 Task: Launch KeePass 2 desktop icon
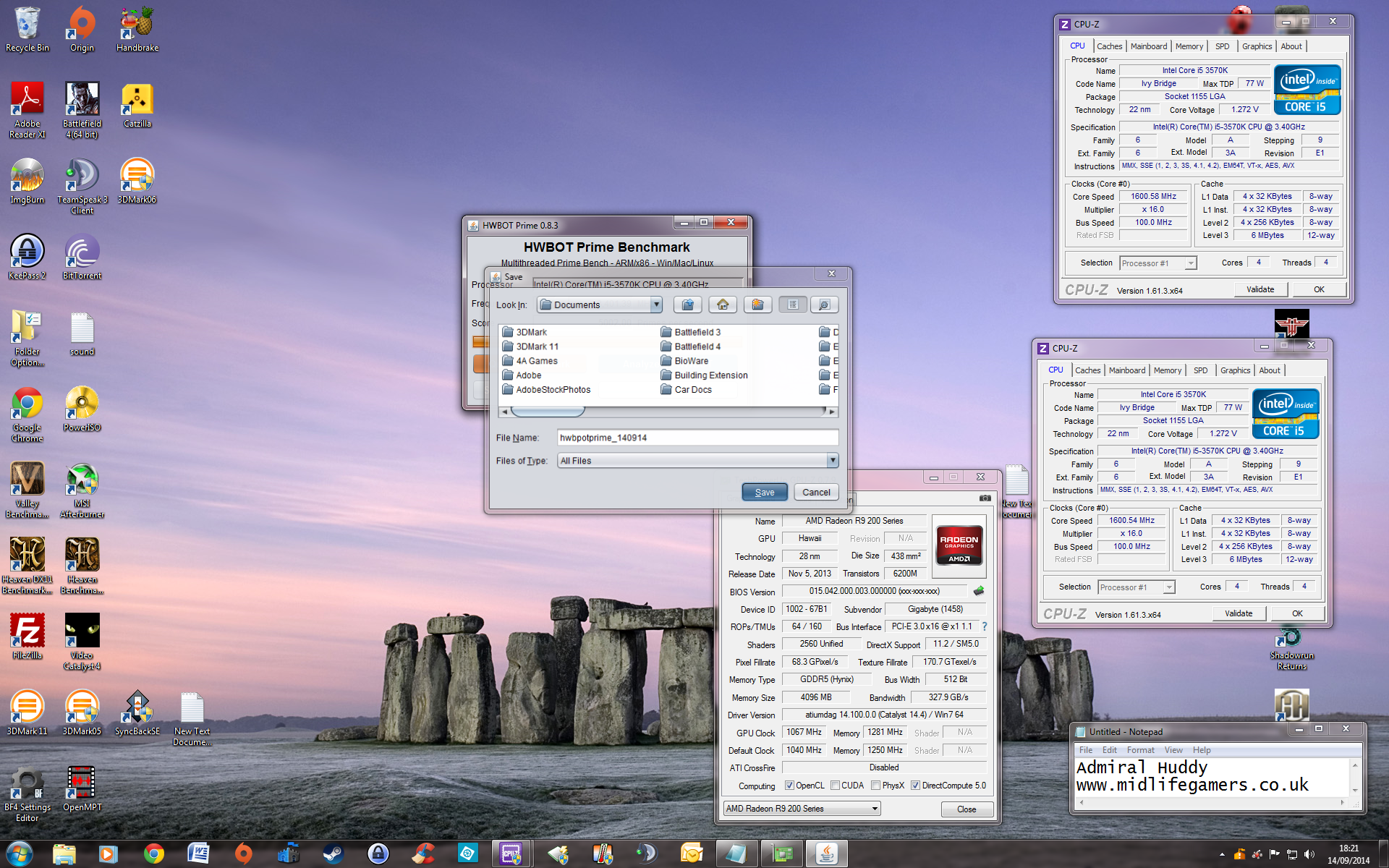(x=27, y=258)
